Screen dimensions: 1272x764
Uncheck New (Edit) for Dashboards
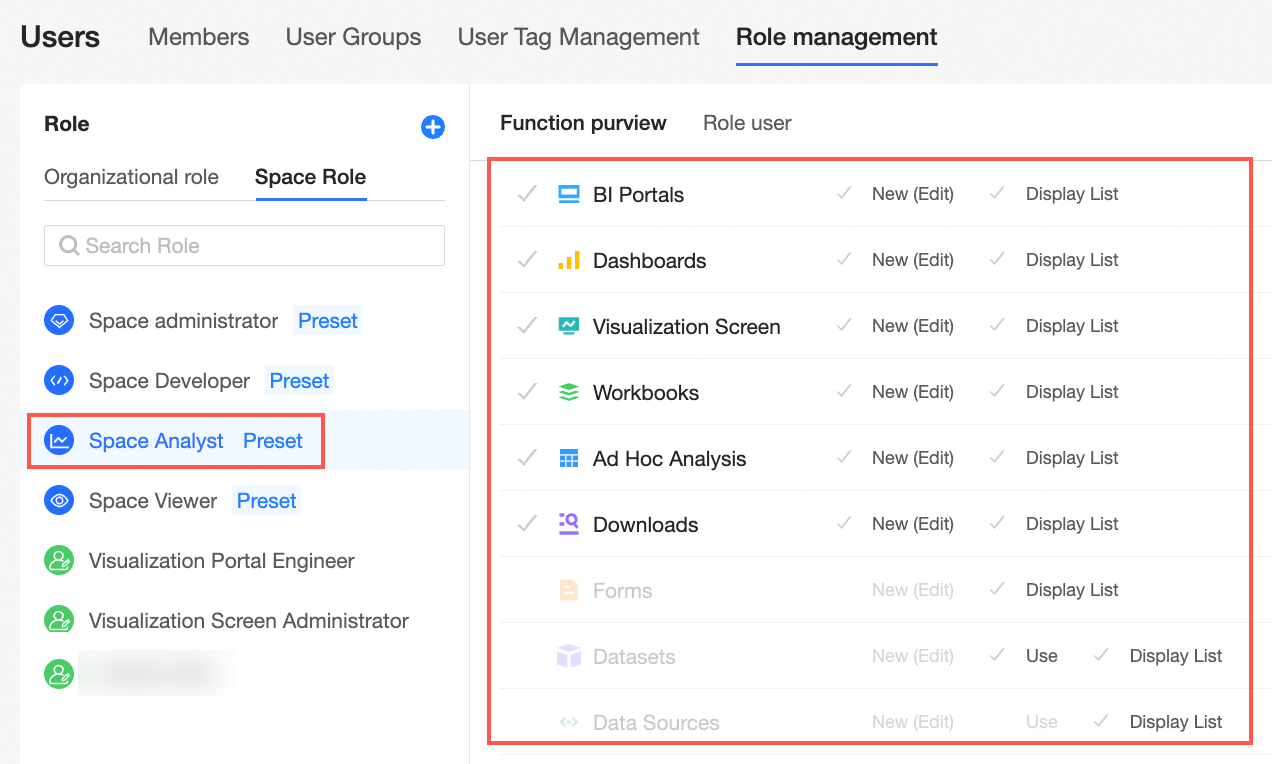(844, 260)
